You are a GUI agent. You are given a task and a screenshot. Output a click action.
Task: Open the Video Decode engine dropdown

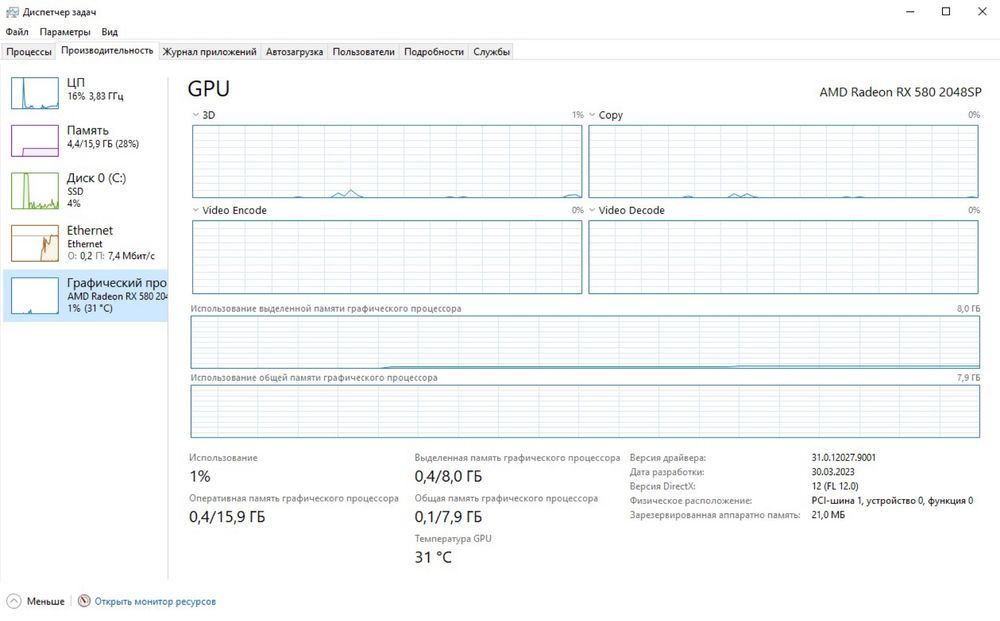pos(592,210)
